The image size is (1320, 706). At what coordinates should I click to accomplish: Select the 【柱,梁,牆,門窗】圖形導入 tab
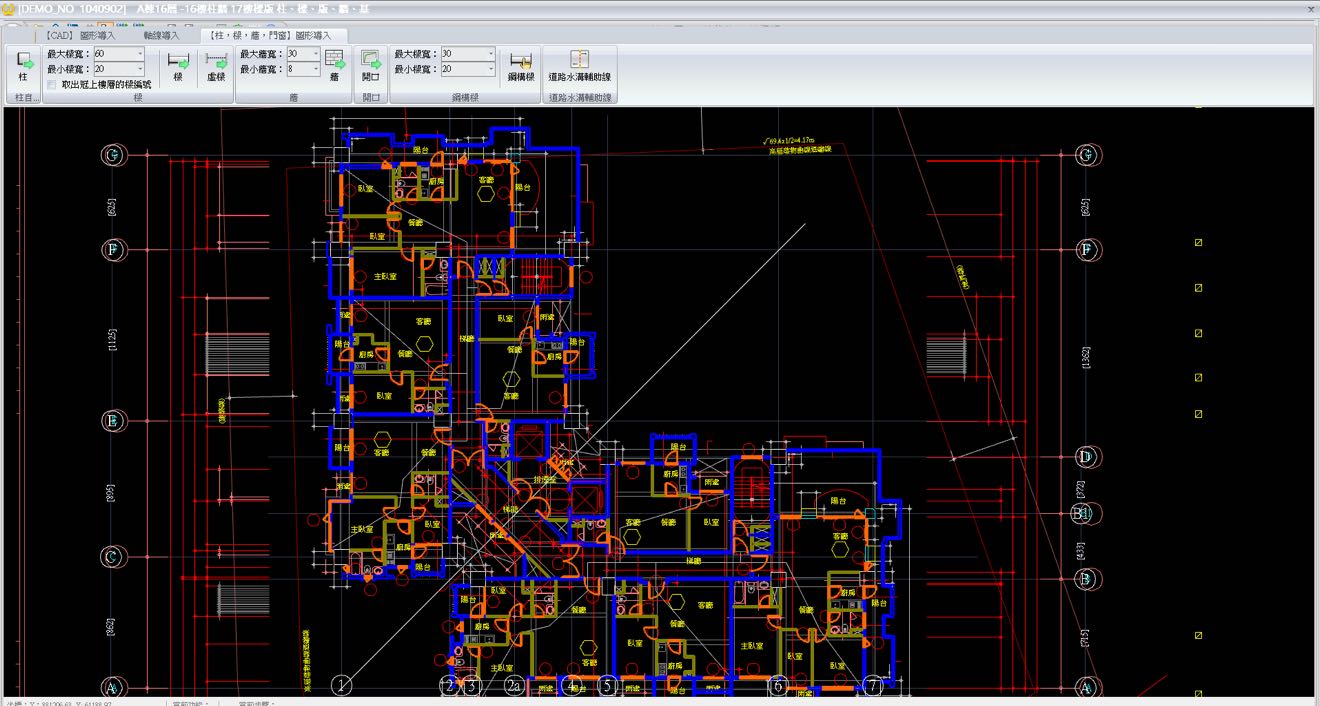pos(272,35)
